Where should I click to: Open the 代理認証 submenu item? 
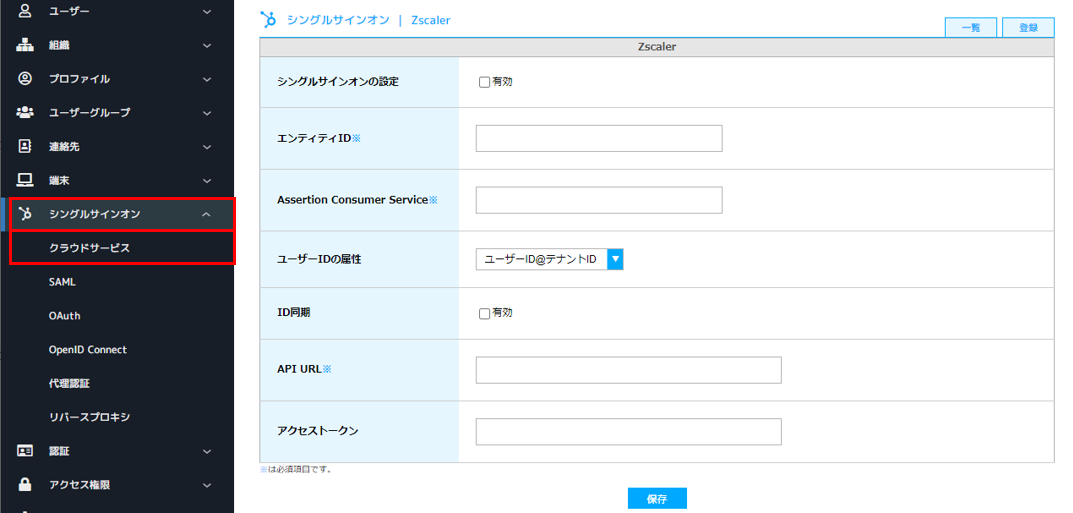[x=69, y=384]
